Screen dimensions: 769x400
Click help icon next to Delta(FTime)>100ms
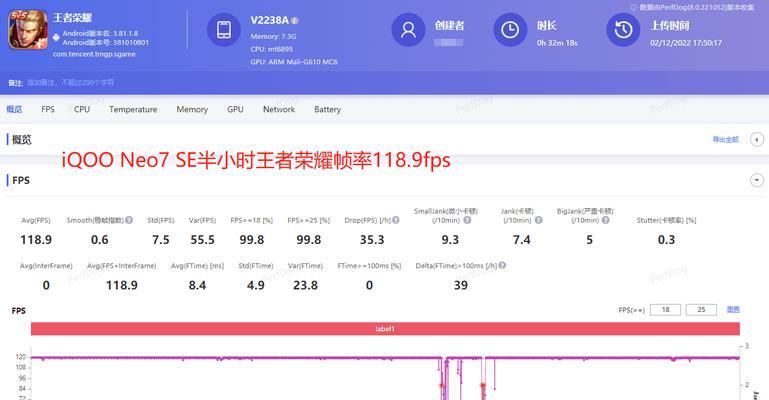(x=502, y=265)
